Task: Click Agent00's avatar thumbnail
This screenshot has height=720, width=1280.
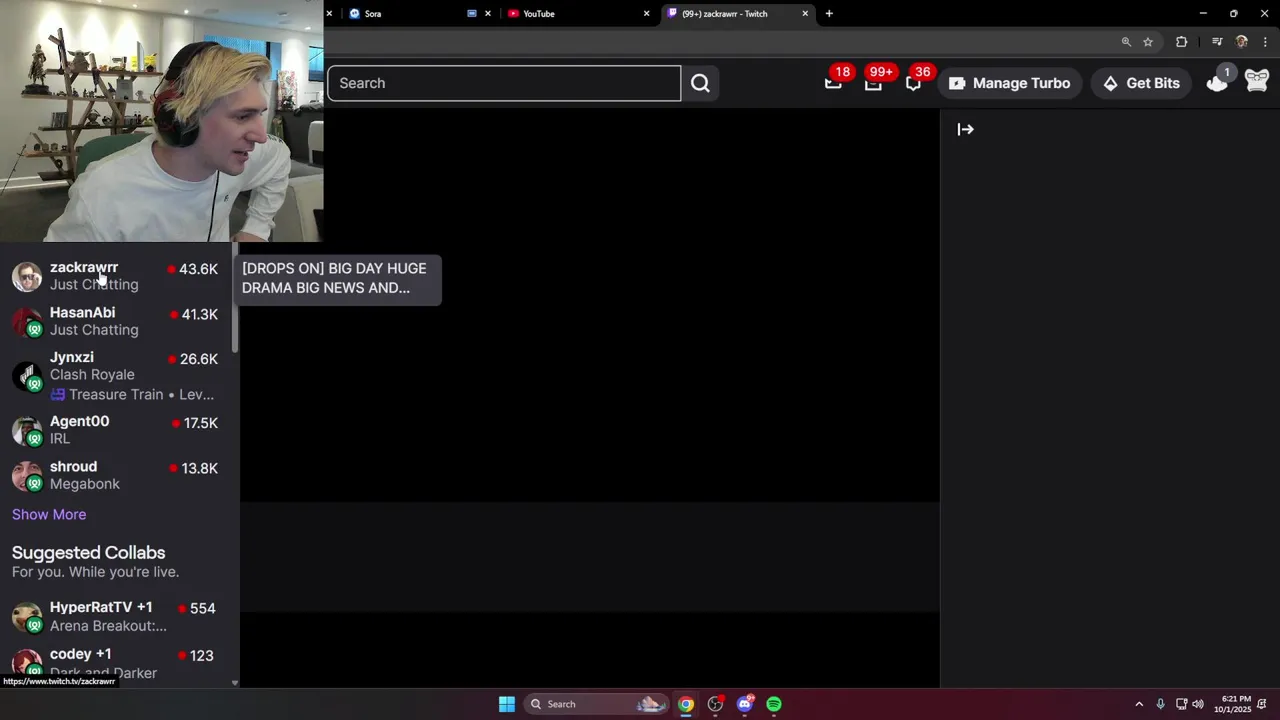Action: pos(27,430)
